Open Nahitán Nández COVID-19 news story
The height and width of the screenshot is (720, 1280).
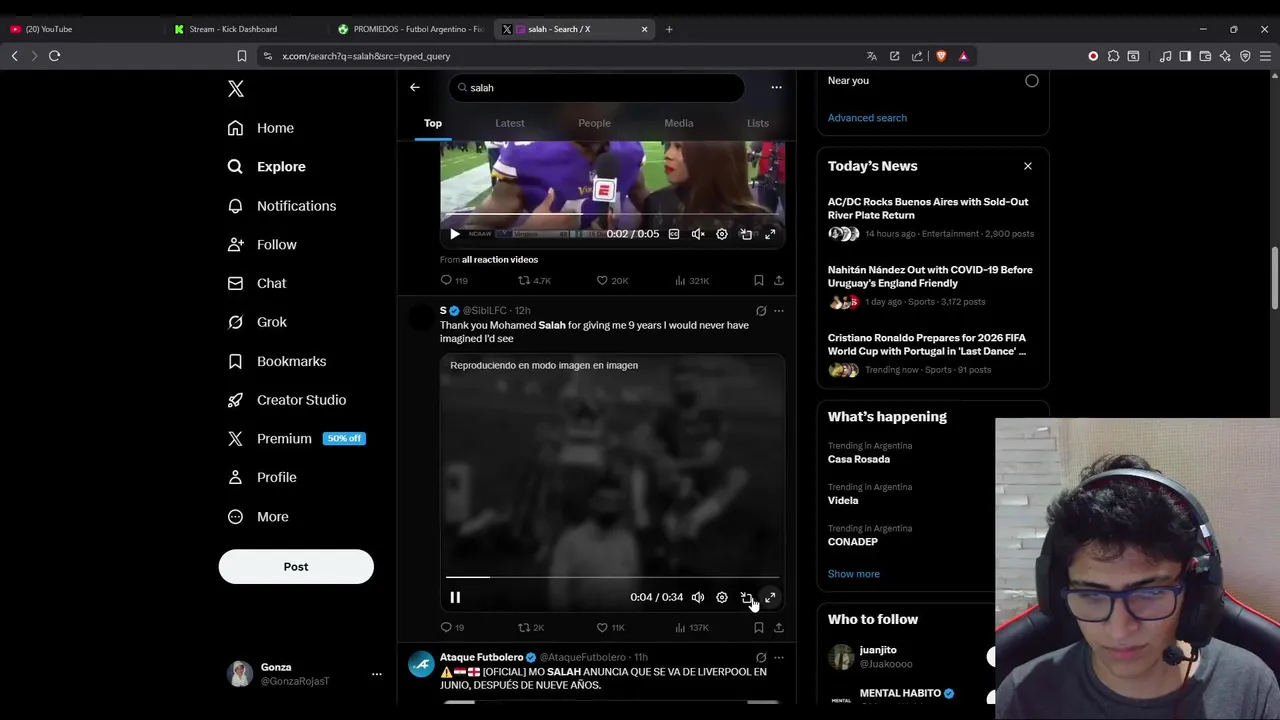pos(933,285)
